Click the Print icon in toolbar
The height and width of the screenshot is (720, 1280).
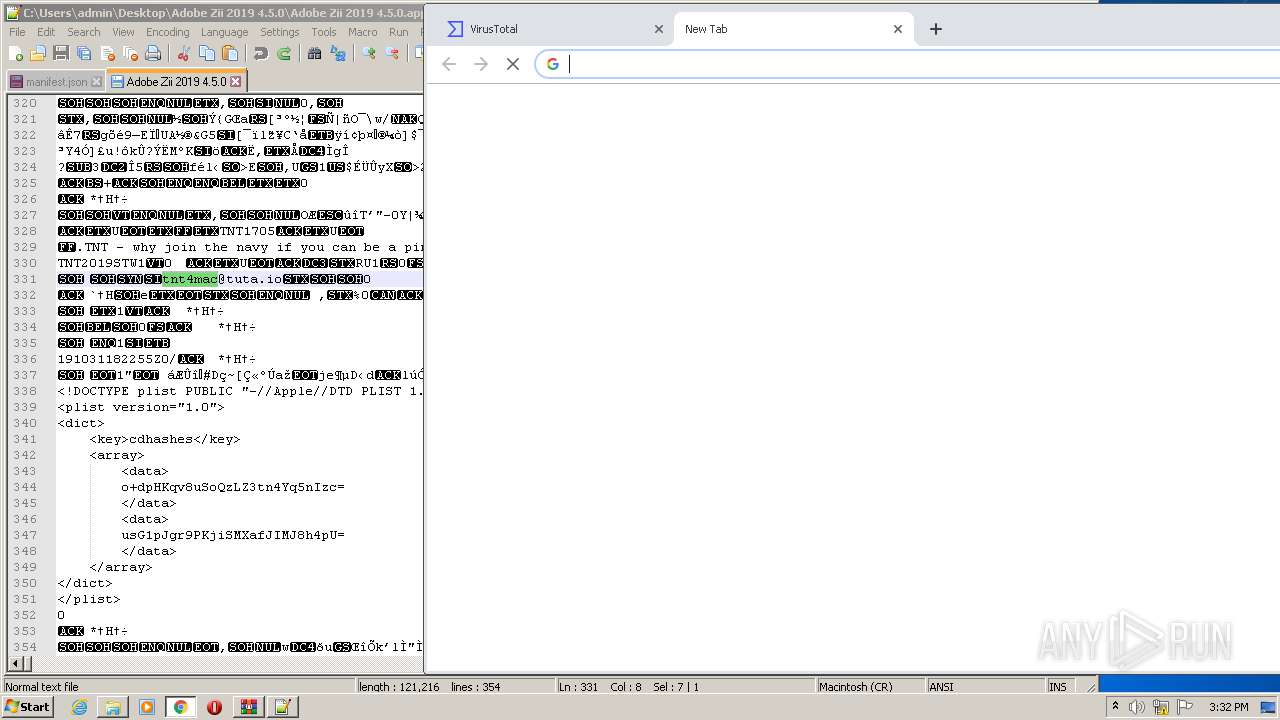[x=153, y=54]
